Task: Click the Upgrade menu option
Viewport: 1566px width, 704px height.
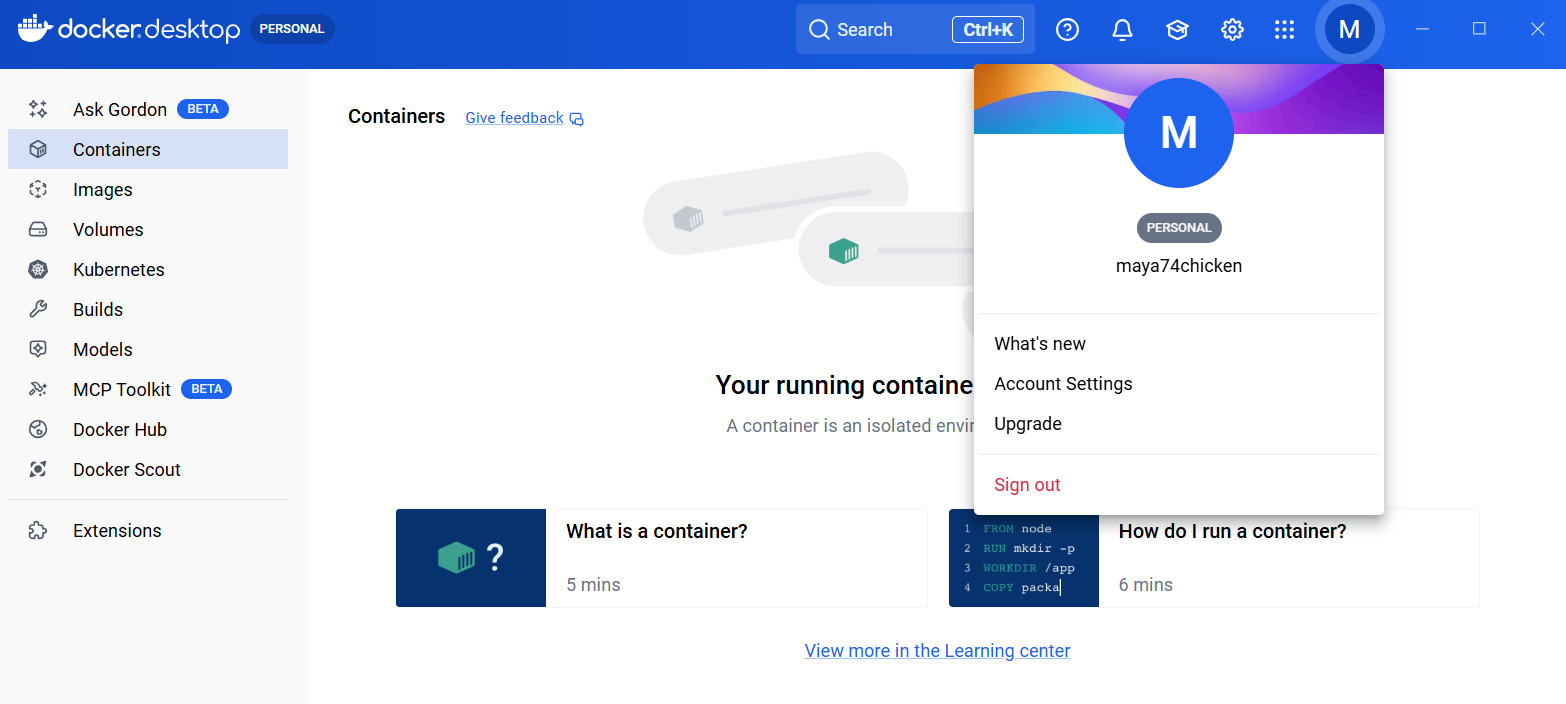Action: [x=1028, y=424]
